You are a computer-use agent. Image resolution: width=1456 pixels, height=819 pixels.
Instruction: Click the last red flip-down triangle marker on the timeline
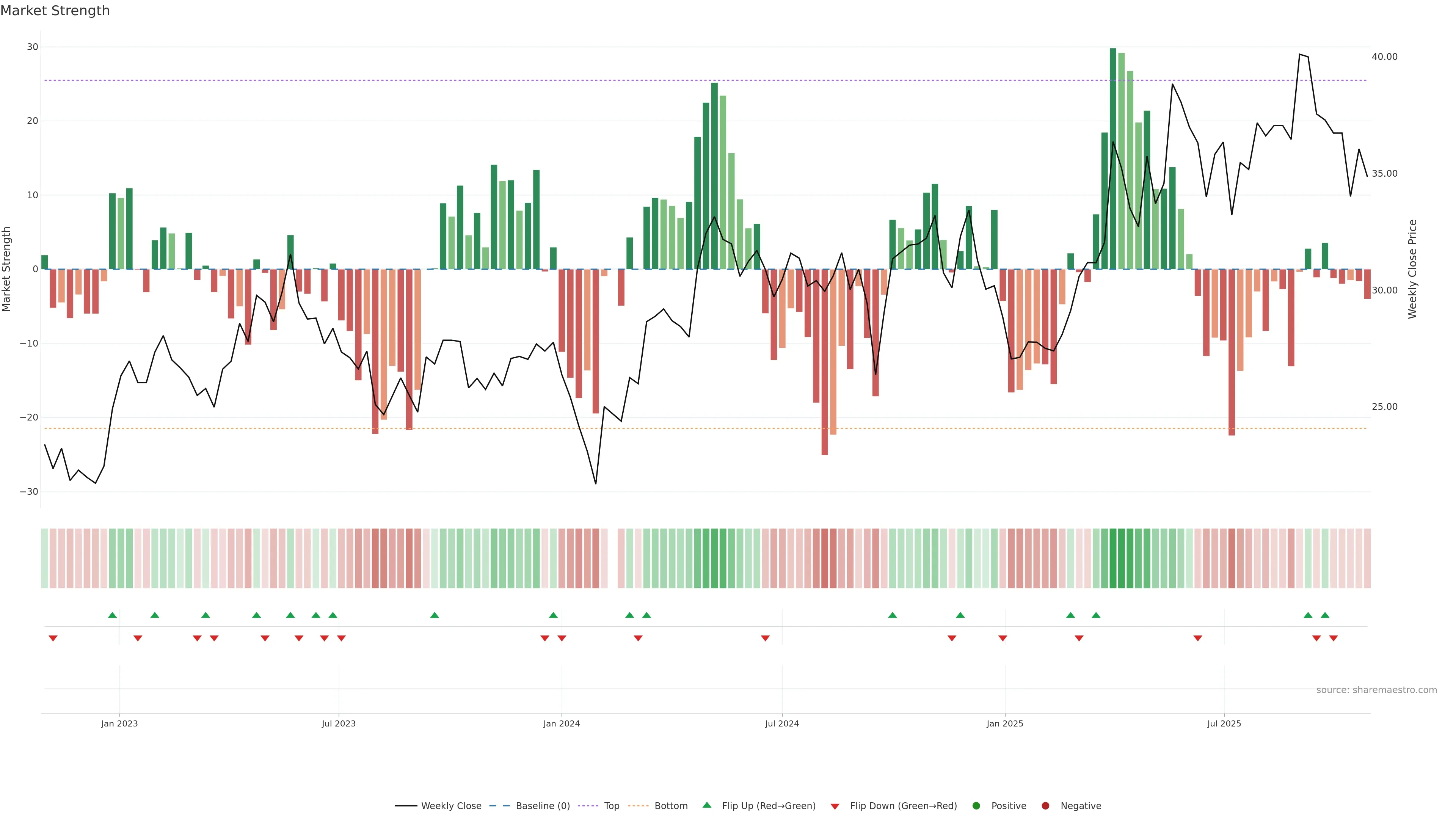pos(1334,638)
